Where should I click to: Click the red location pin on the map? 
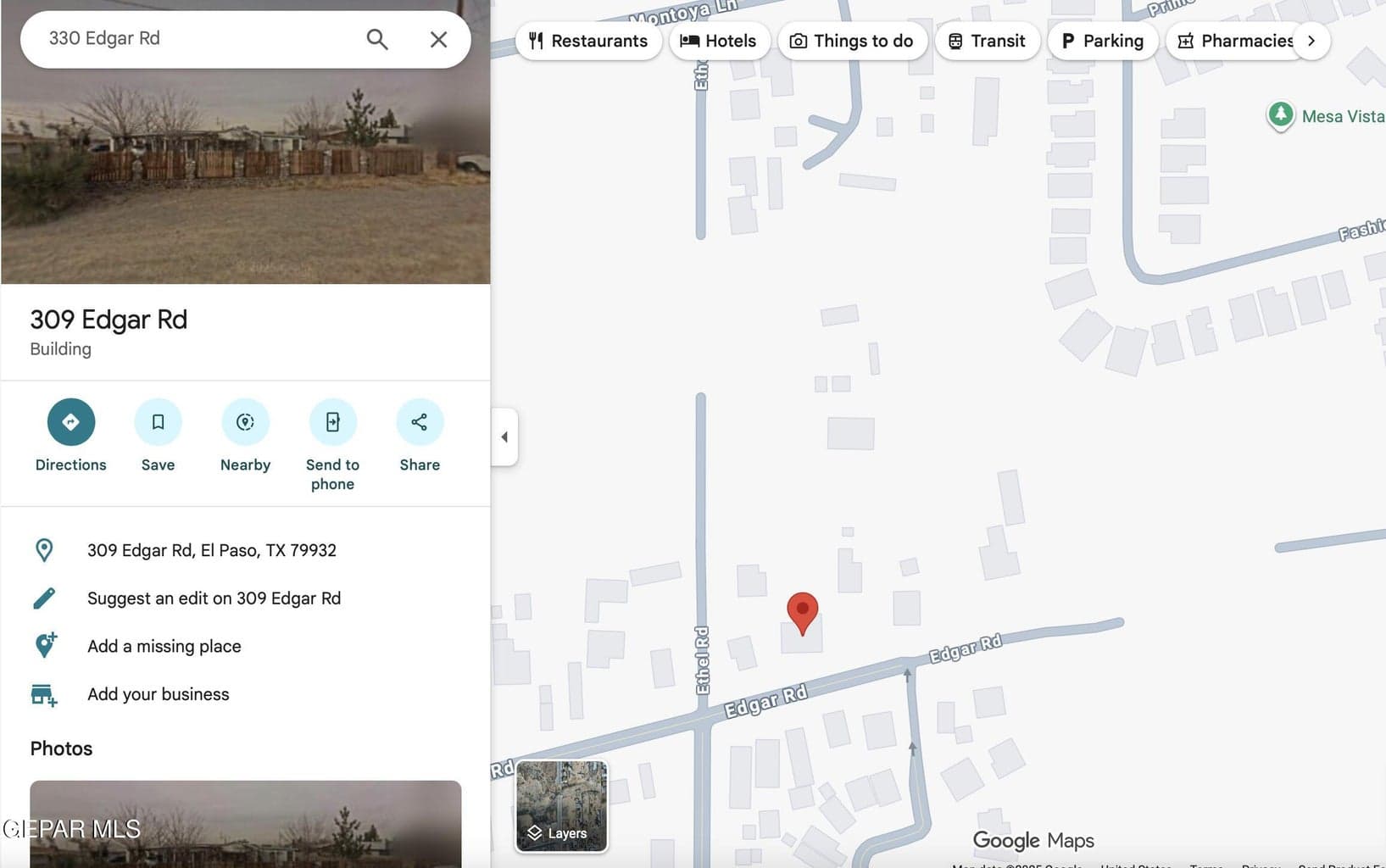(803, 613)
